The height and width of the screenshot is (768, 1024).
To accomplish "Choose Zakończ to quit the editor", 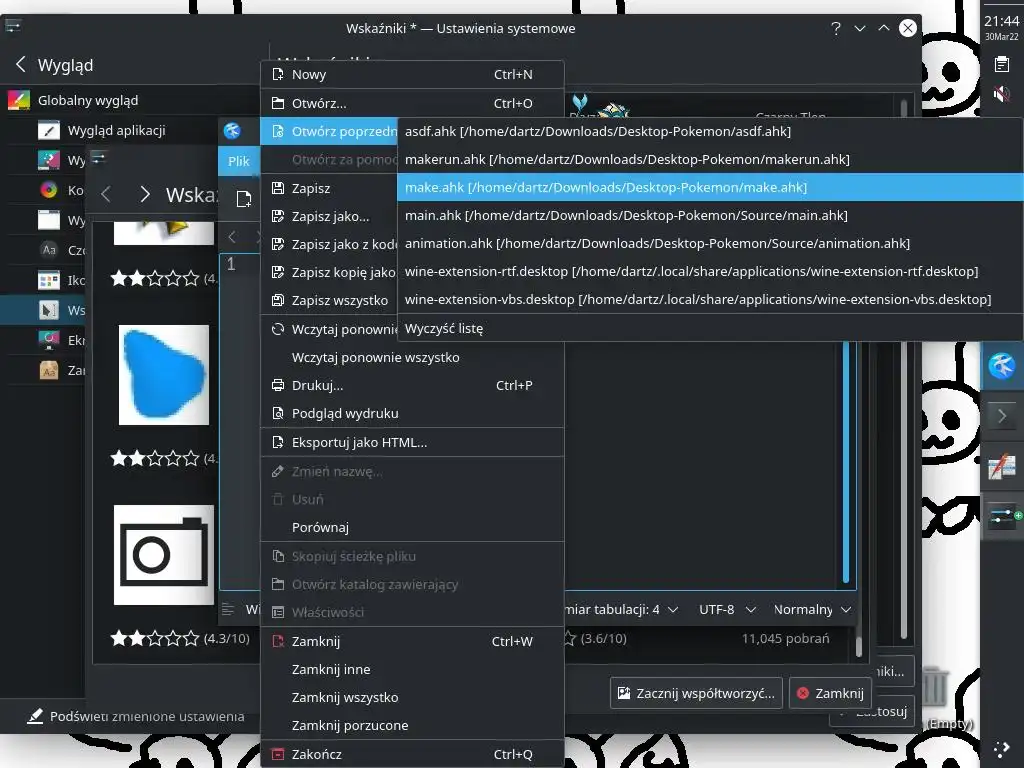I will click(412, 754).
